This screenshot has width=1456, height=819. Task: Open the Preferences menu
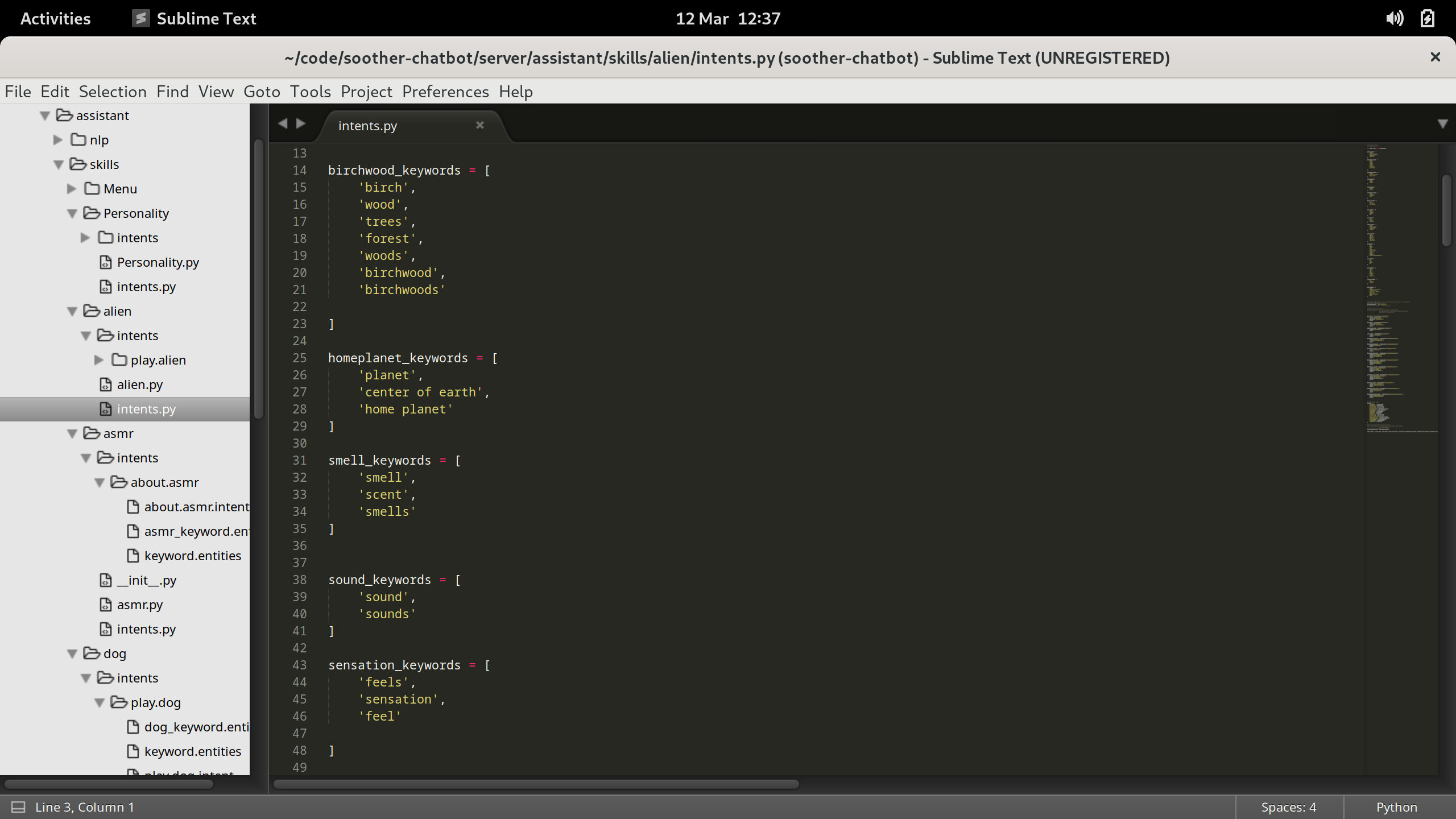(x=445, y=92)
